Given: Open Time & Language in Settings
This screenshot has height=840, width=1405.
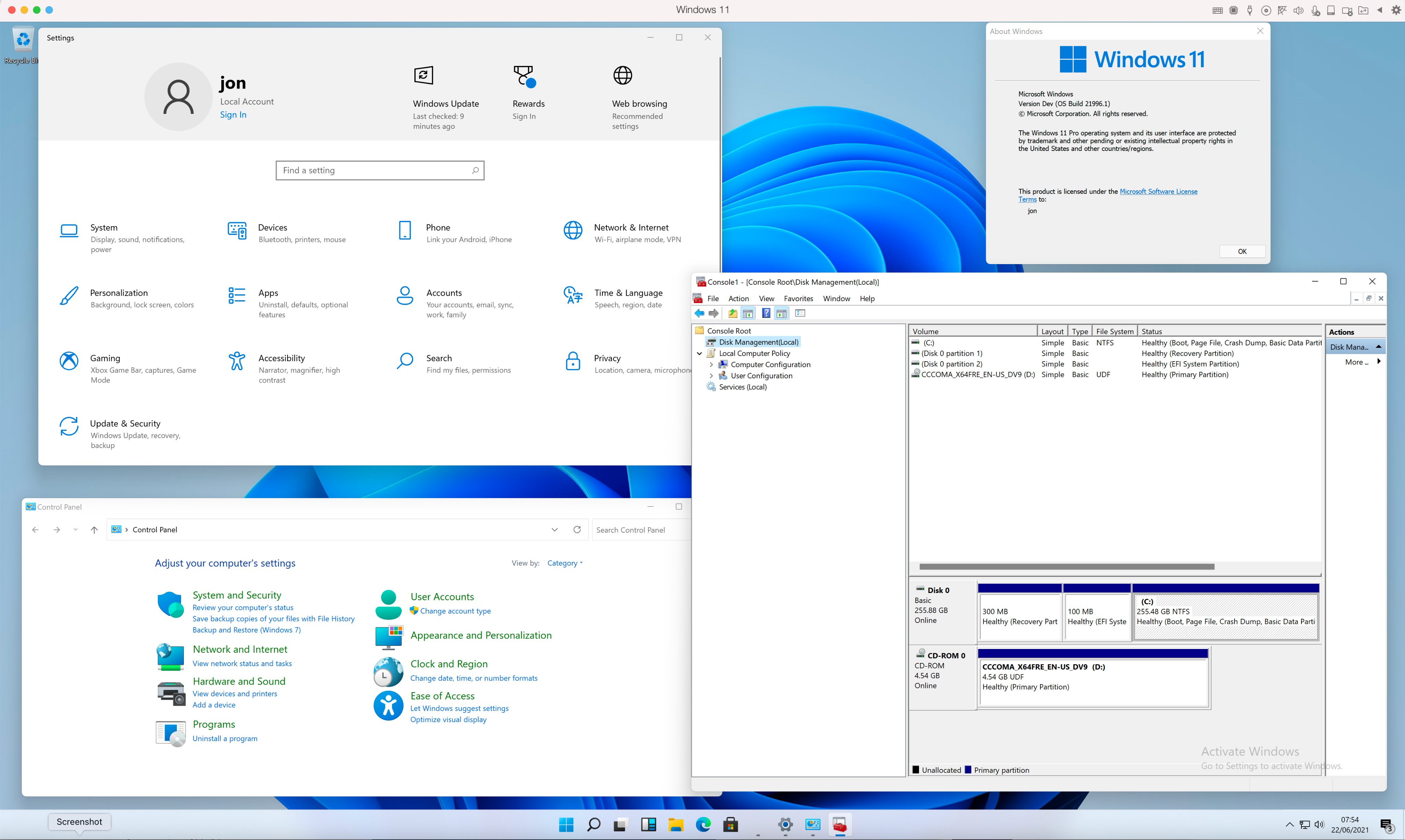Looking at the screenshot, I should 613,298.
